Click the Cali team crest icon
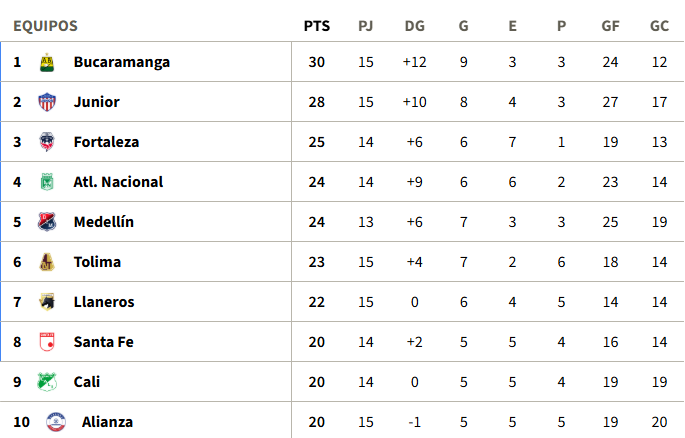Screen dimensions: 685x438 pos(46,382)
